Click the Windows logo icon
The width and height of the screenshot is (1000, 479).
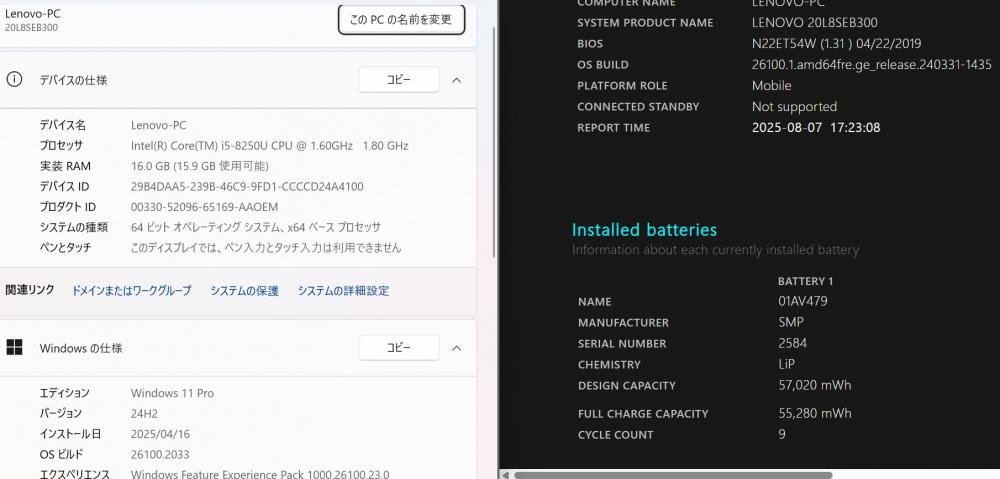coord(14,348)
